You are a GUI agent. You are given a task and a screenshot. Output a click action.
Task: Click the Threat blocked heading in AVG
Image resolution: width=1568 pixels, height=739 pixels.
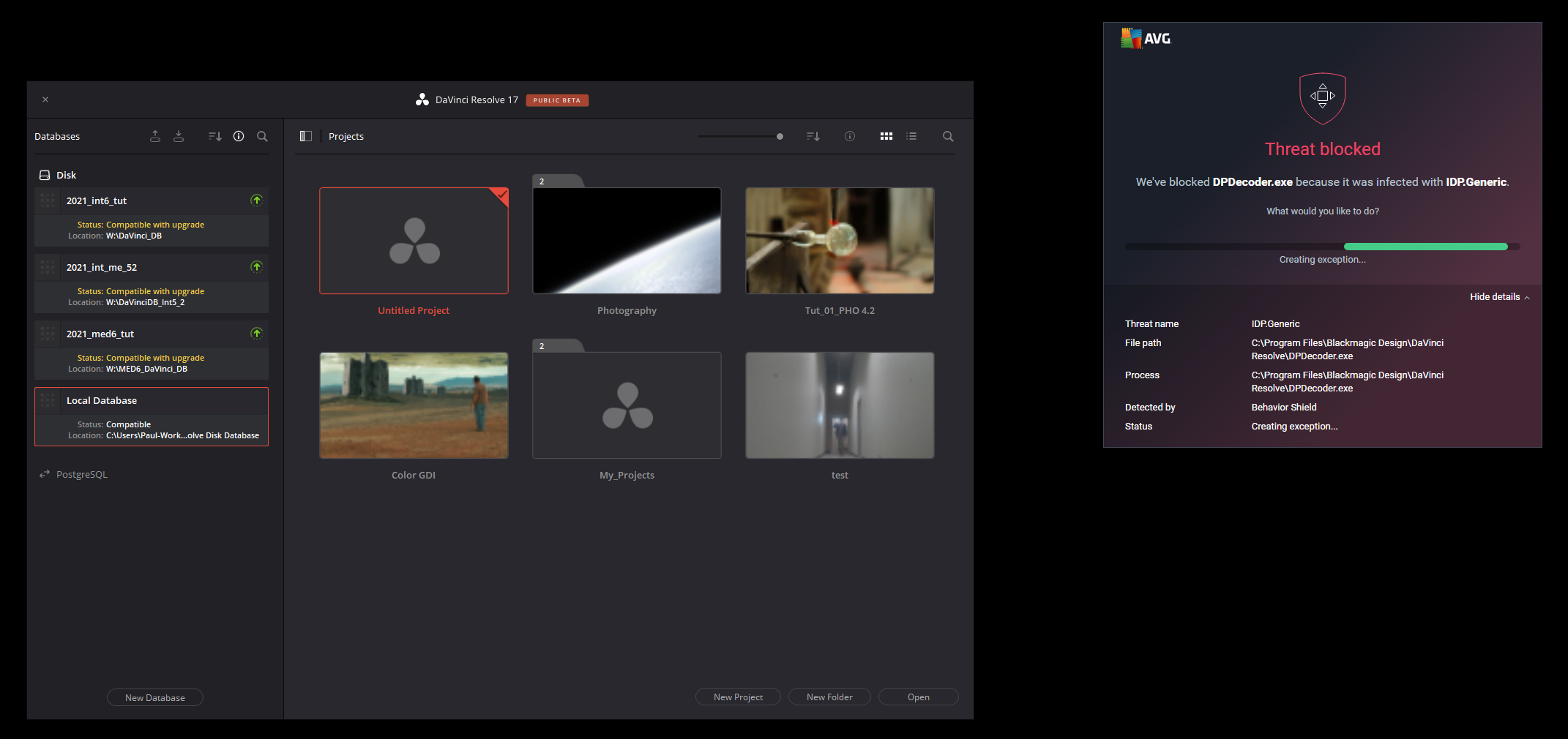1323,149
